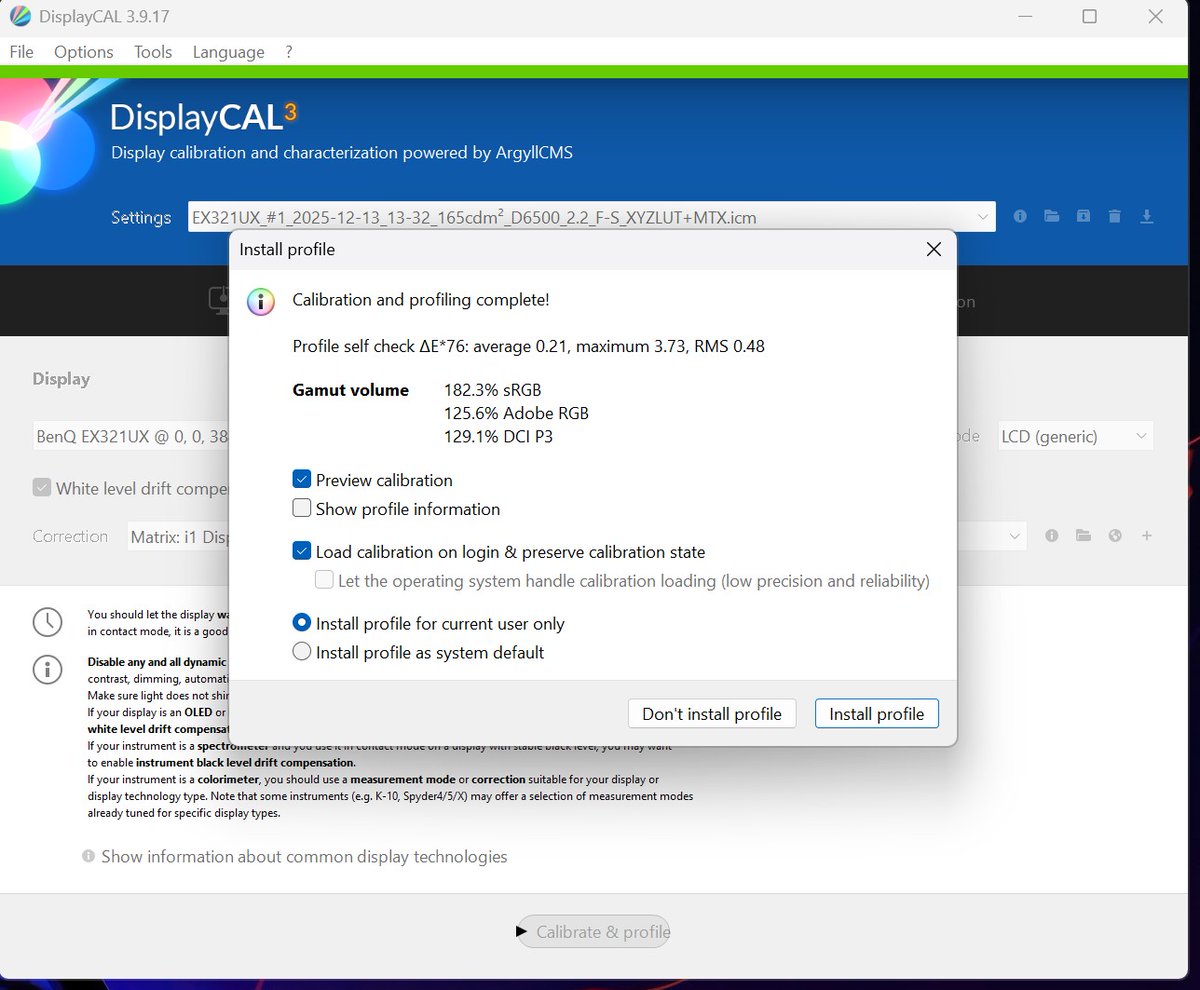Open the Options menu
The height and width of the screenshot is (990, 1200).
pyautogui.click(x=84, y=52)
